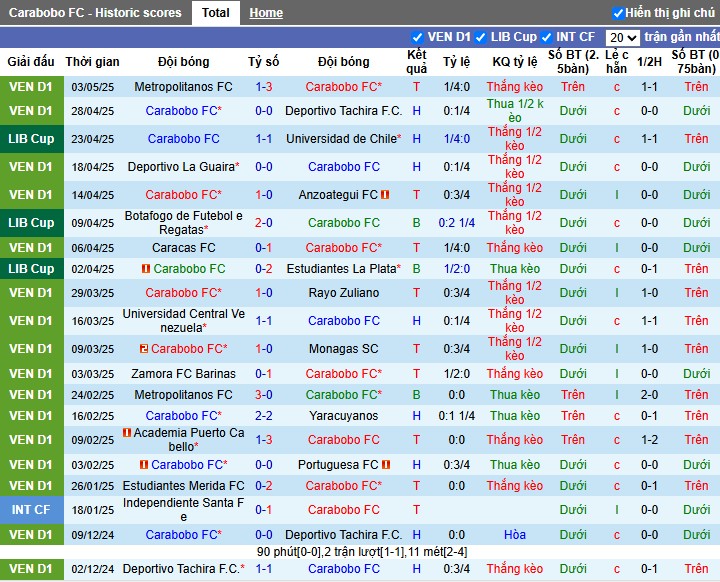Open Rayo Zuliano team link
This screenshot has width=720, height=582.
coord(343,293)
